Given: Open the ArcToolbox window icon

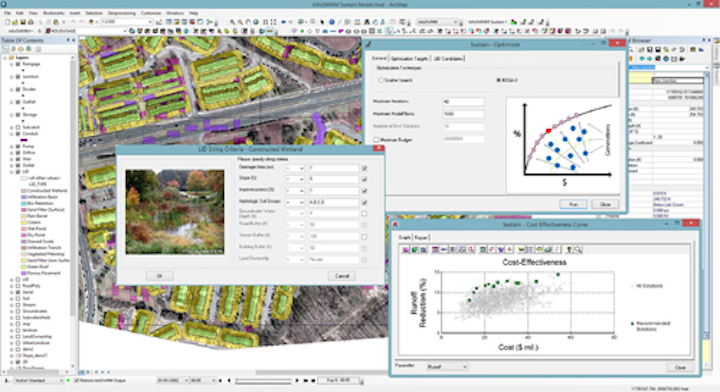Looking at the screenshot, I should (x=192, y=22).
